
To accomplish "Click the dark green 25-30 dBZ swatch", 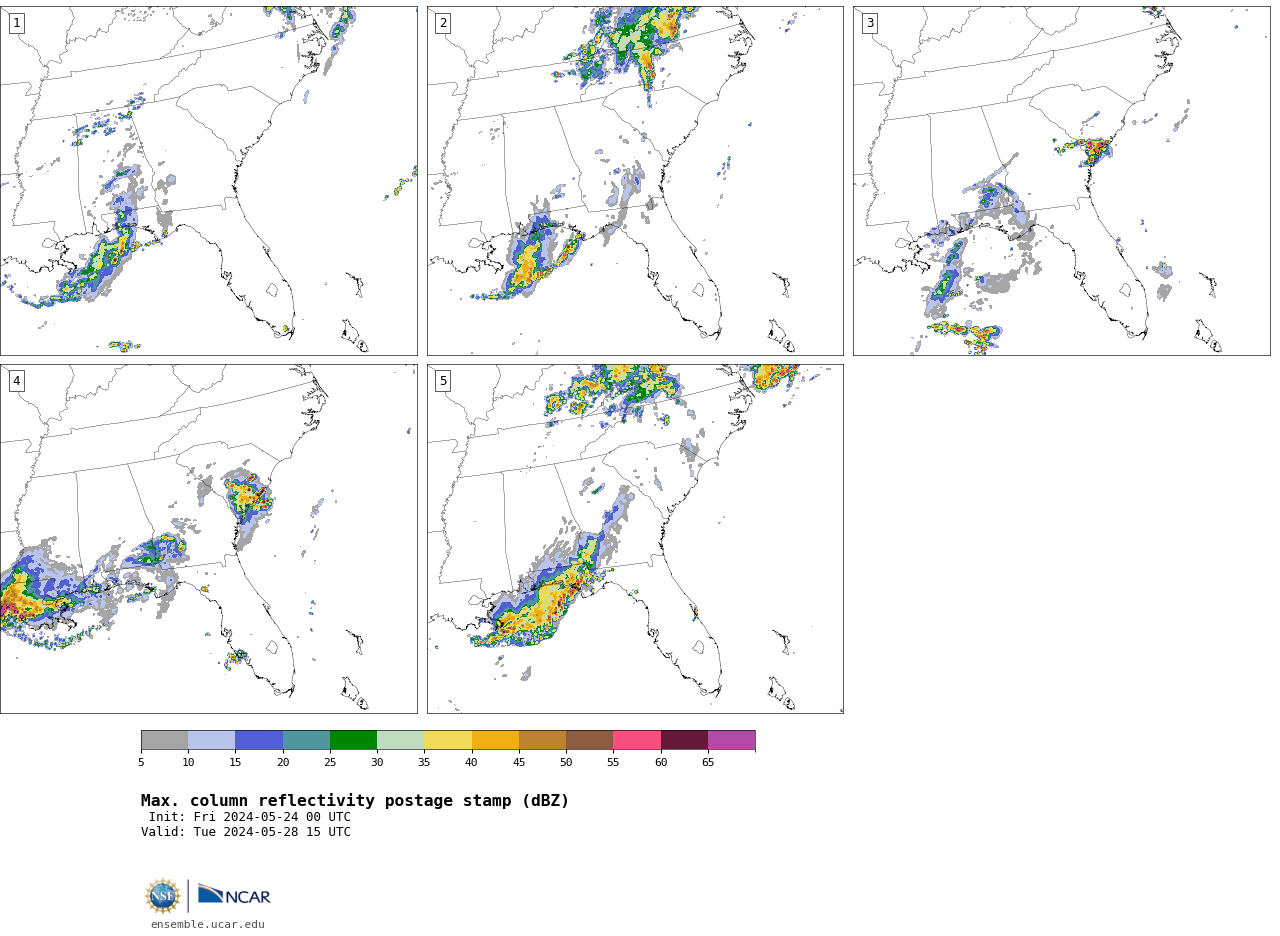I will [x=353, y=740].
